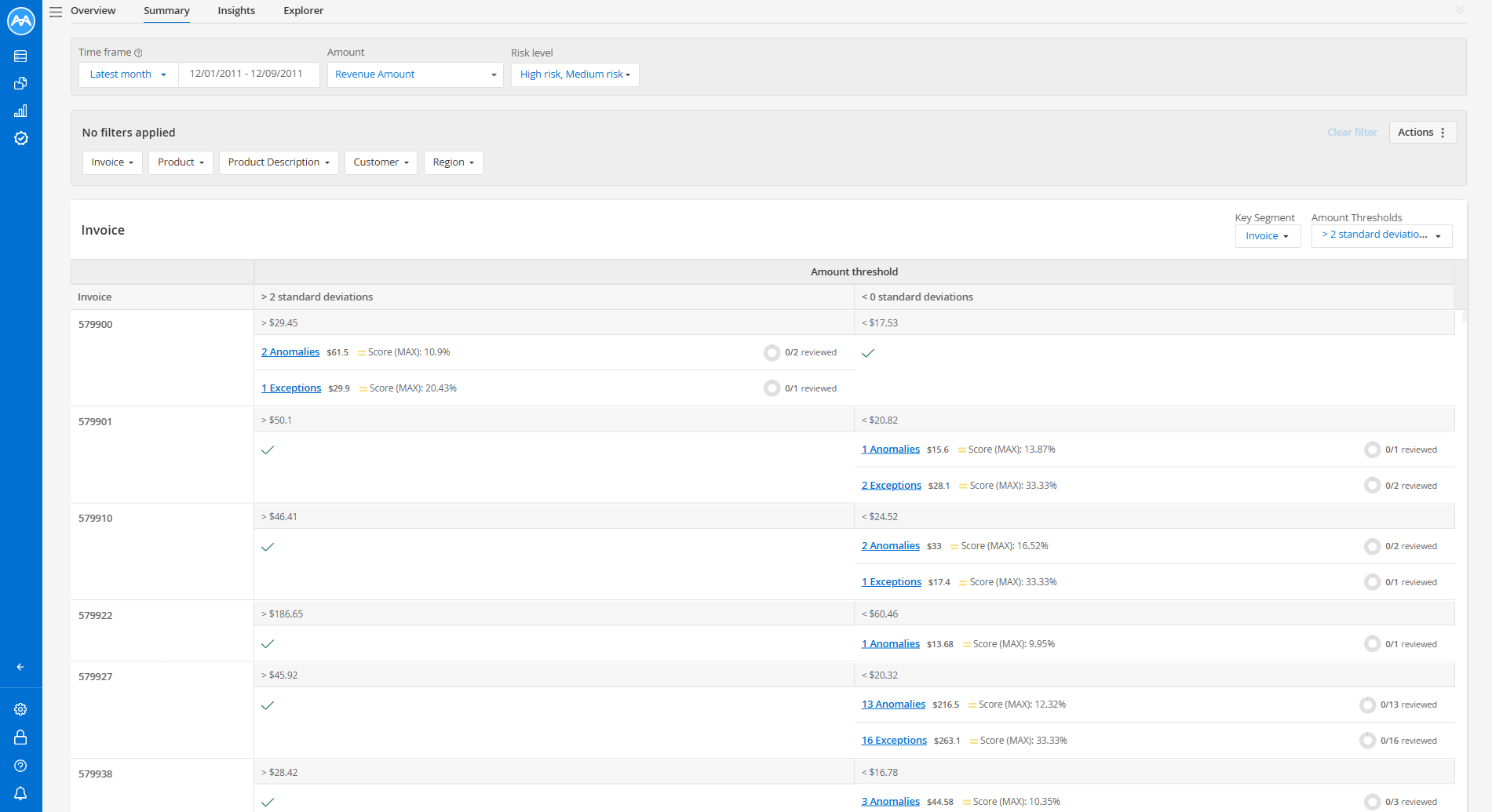1492x812 pixels.
Task: Click review progress circle for 2 Anomalies $61.5
Action: pyautogui.click(x=772, y=352)
